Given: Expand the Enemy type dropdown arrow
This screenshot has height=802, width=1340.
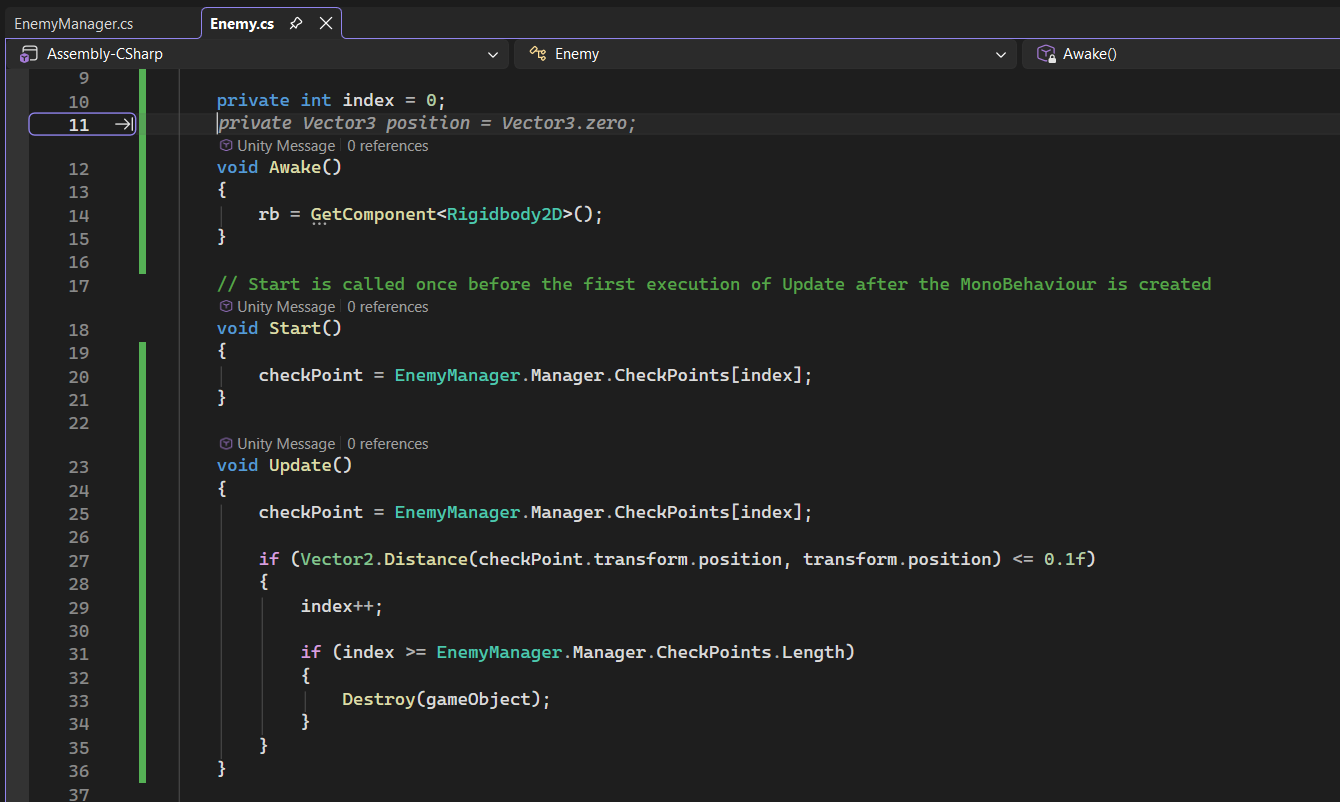Looking at the screenshot, I should click(x=1001, y=55).
